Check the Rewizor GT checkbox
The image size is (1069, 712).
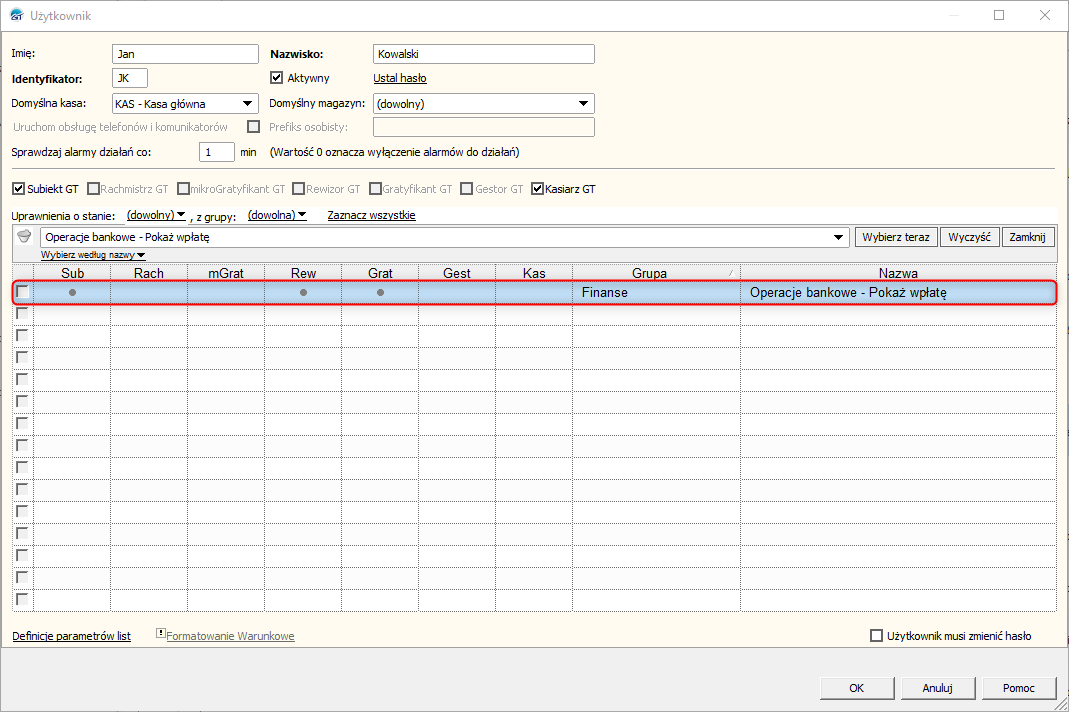tap(298, 189)
